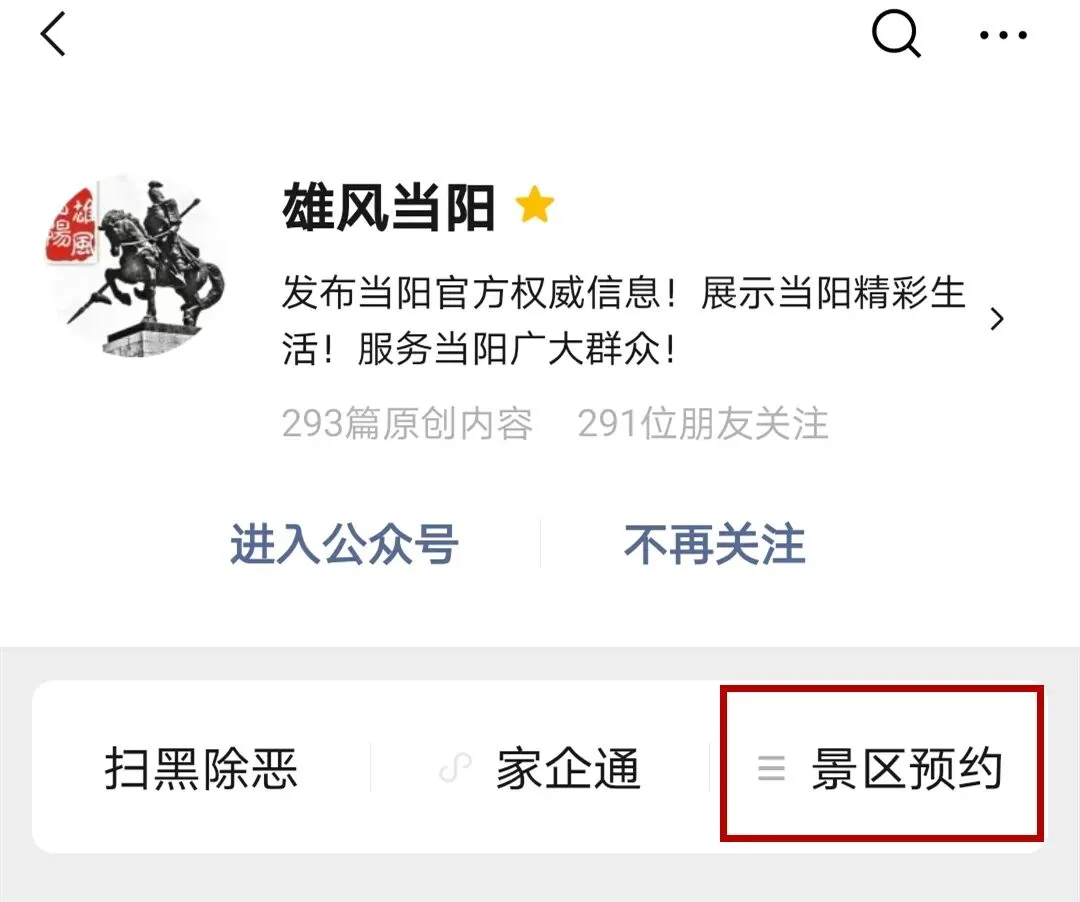Open search with the magnifier icon
1080x902 pixels.
coord(896,34)
